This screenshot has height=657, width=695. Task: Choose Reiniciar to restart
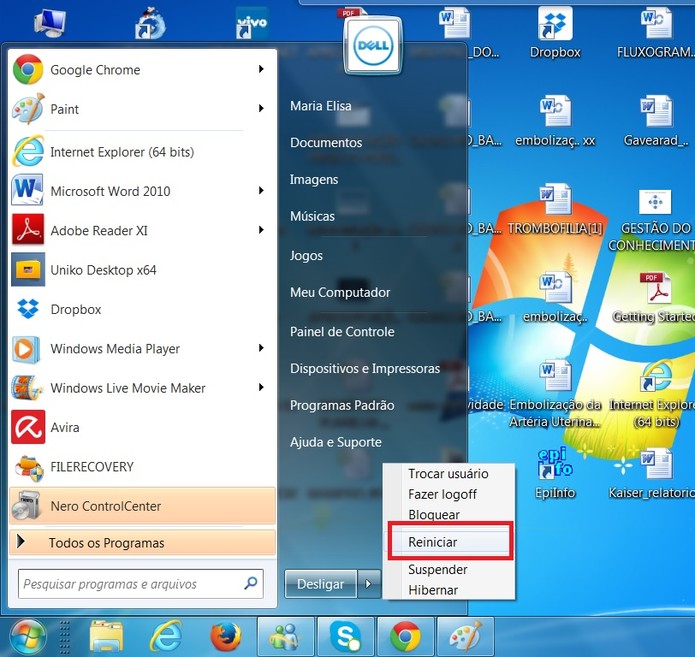coord(450,542)
